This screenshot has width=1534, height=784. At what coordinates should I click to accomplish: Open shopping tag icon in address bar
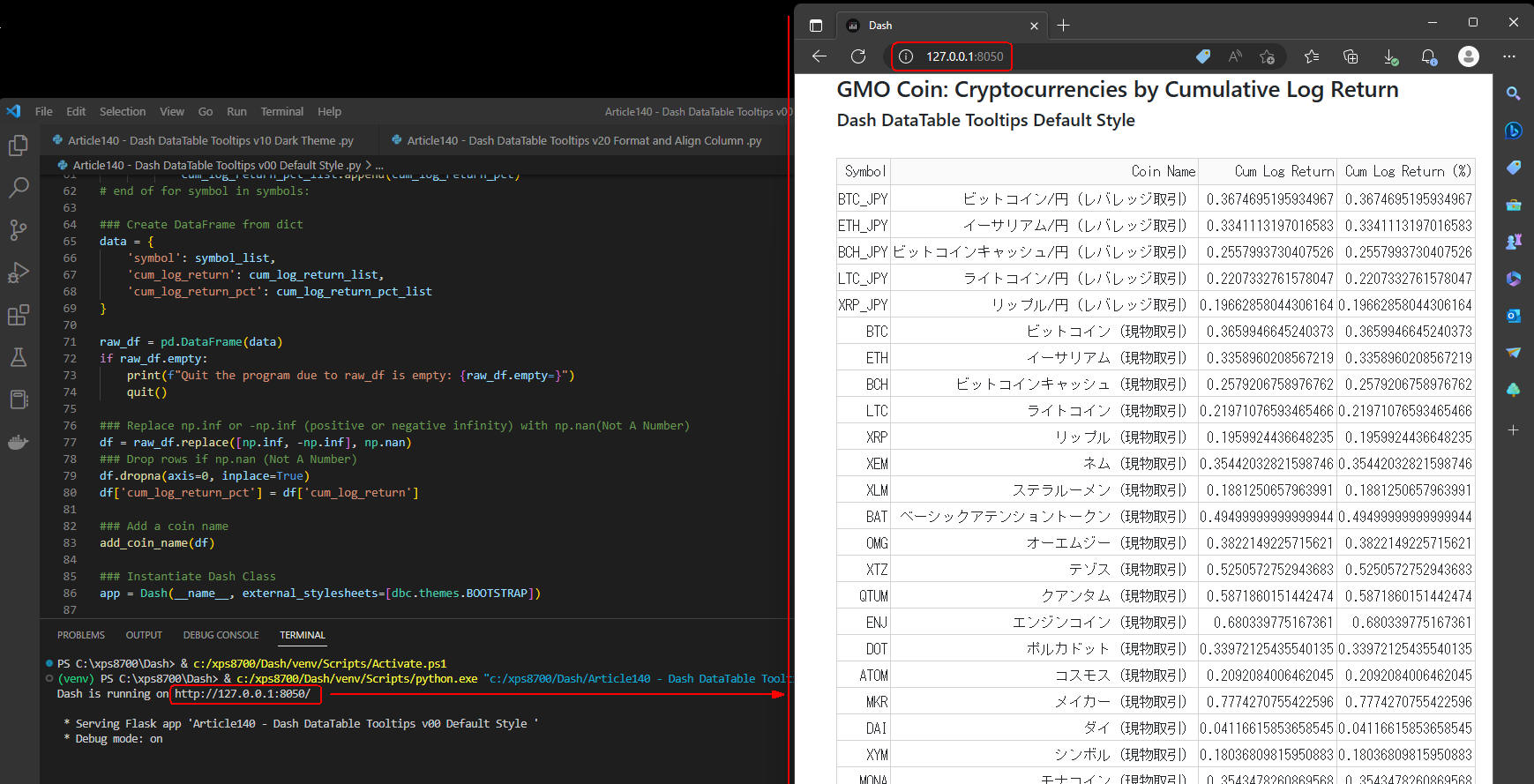(x=1203, y=56)
